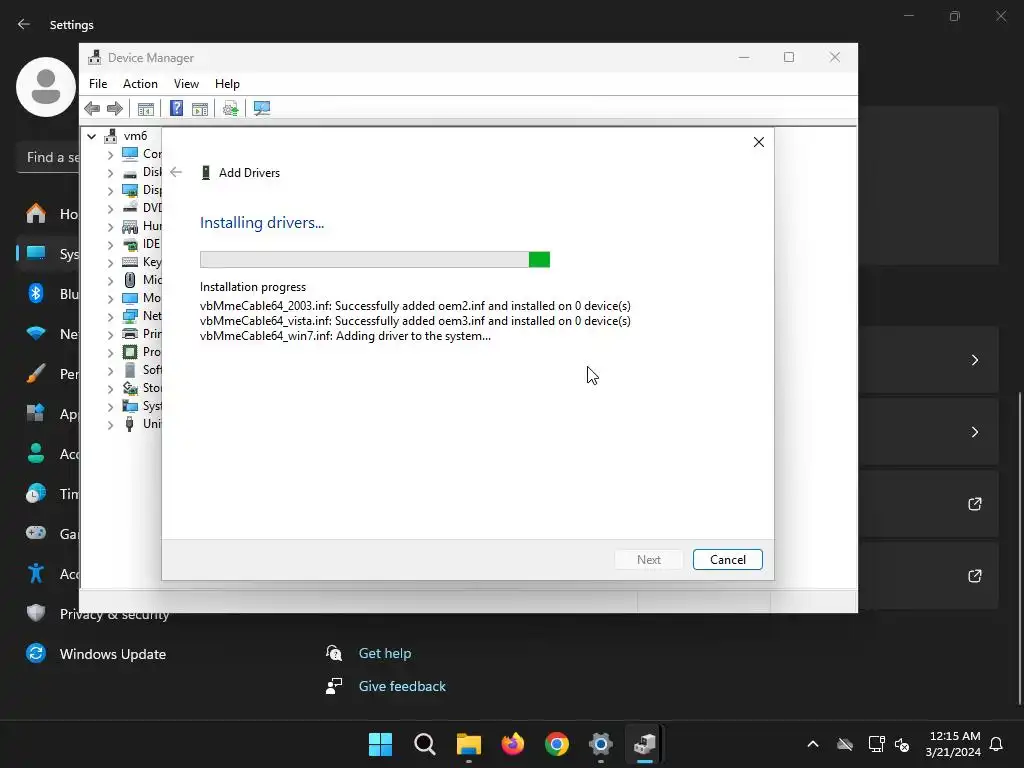Viewport: 1024px width, 768px height.
Task: Select the Monitors category icon
Action: click(130, 298)
